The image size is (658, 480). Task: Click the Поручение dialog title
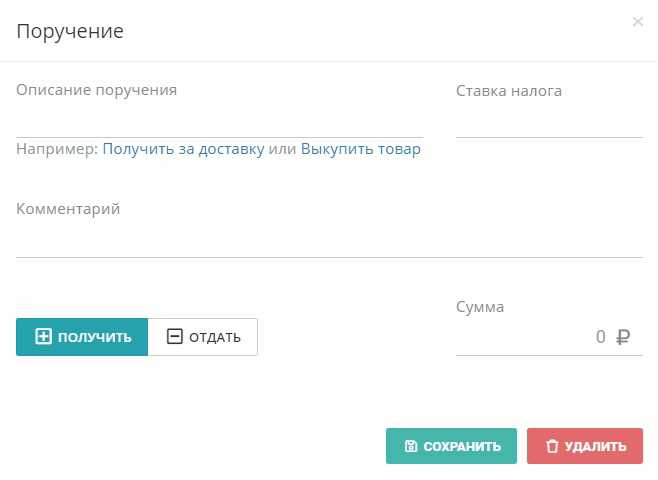70,31
